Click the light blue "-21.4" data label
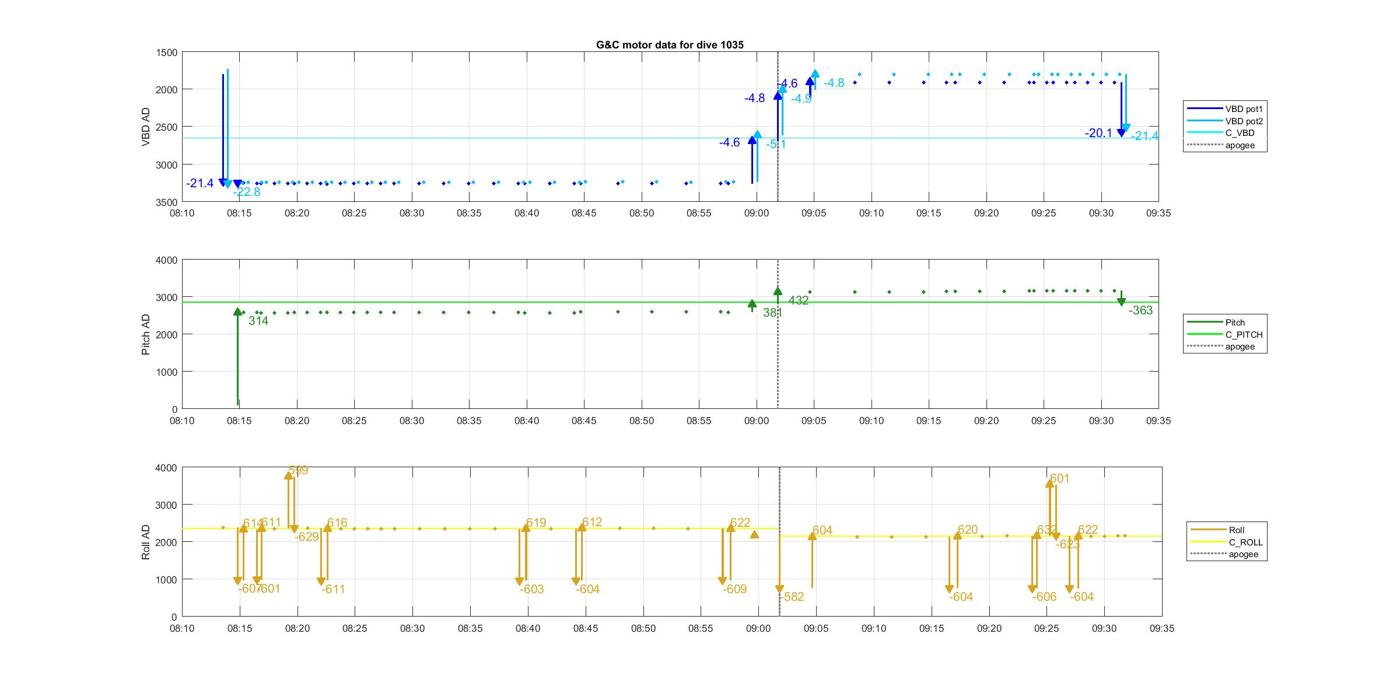Image resolution: width=1400 pixels, height=693 pixels. click(1145, 136)
